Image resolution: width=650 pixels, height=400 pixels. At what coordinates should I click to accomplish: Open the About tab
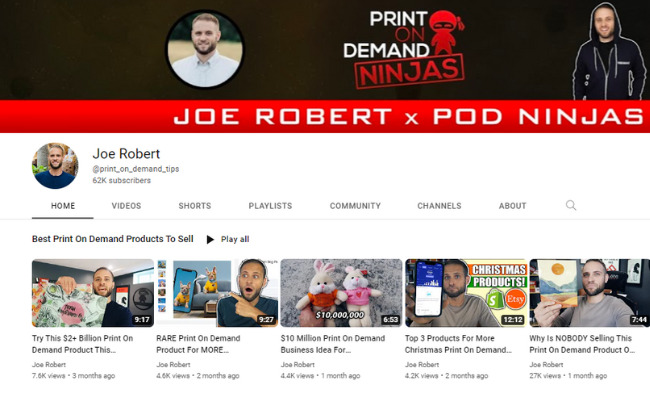(513, 206)
